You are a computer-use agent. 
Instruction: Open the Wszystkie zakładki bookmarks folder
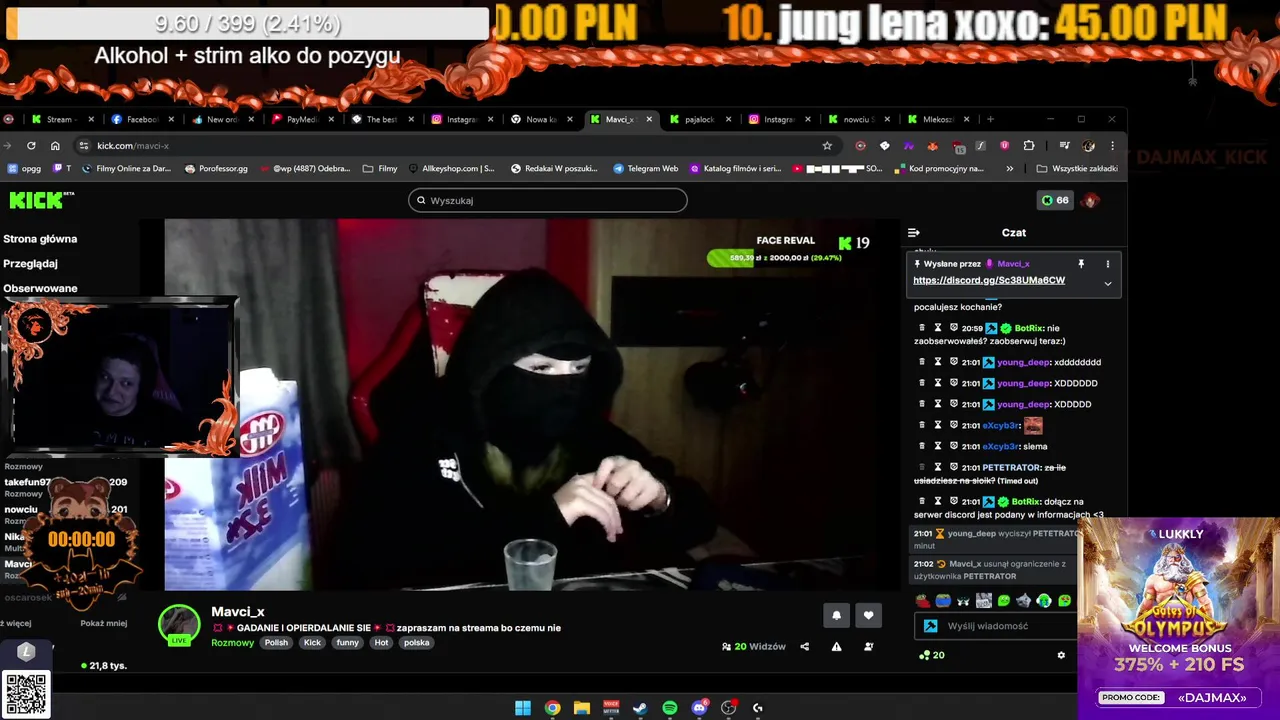tap(1077, 169)
